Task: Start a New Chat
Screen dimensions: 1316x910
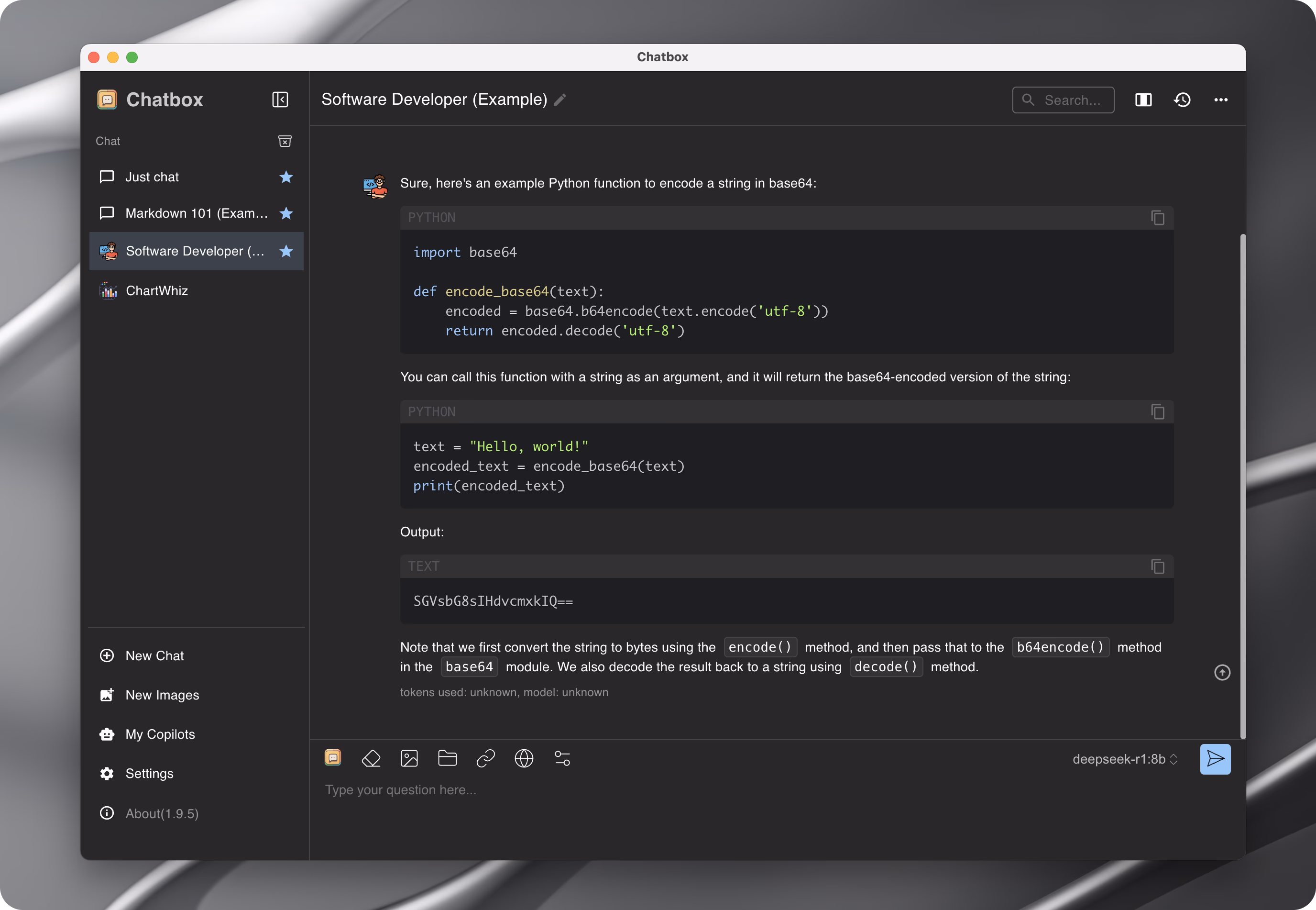Action: (x=154, y=655)
